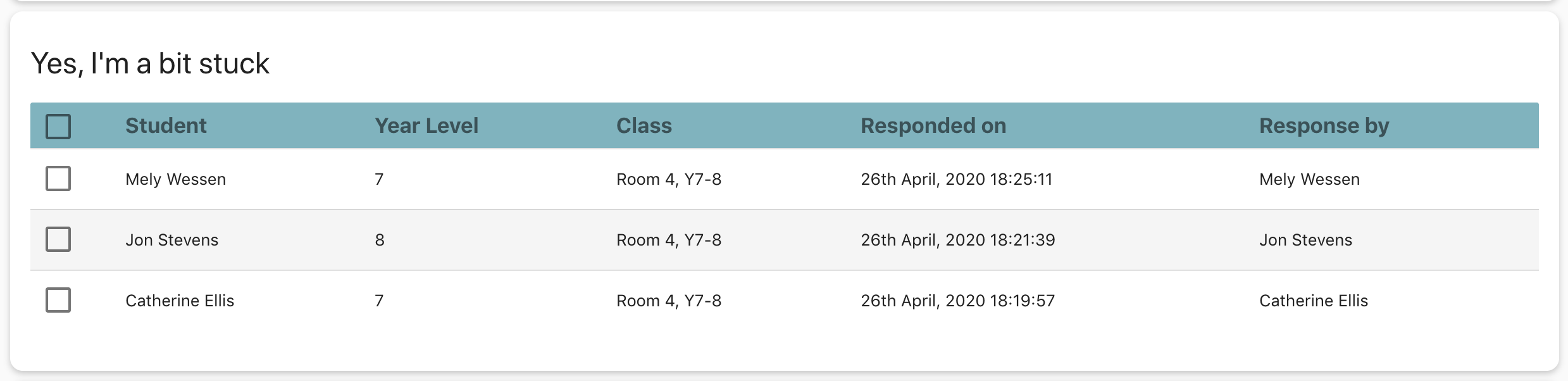Click the 18:21:39 response timestamp

[x=957, y=240]
